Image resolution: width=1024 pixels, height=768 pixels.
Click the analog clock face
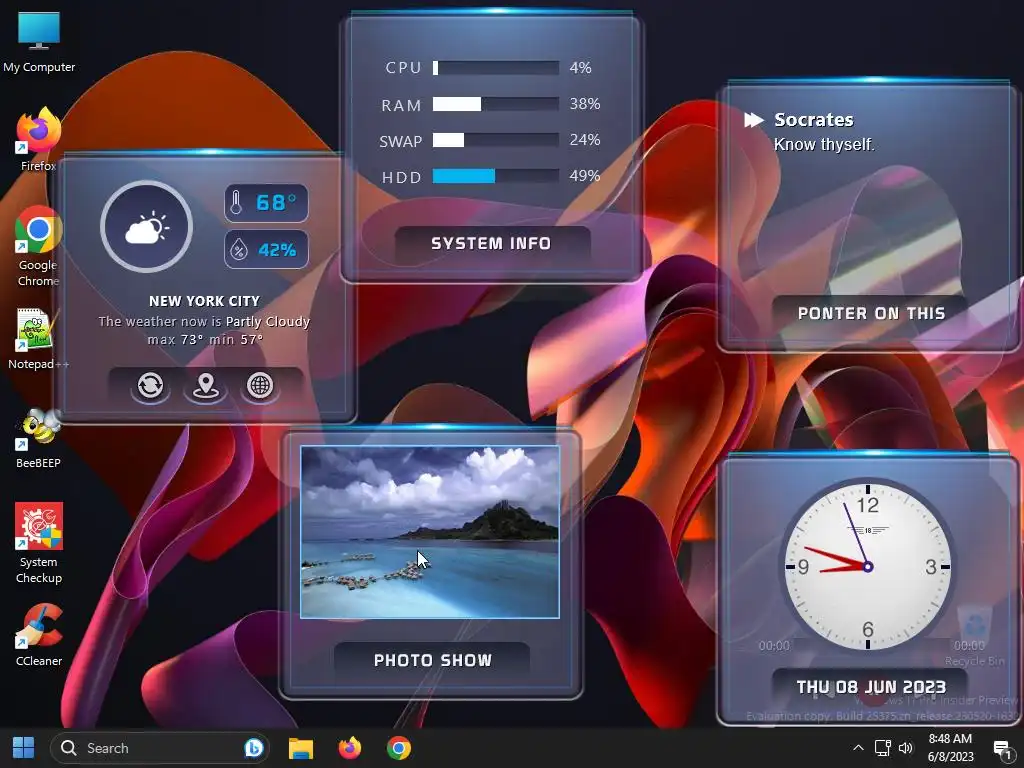pyautogui.click(x=867, y=566)
